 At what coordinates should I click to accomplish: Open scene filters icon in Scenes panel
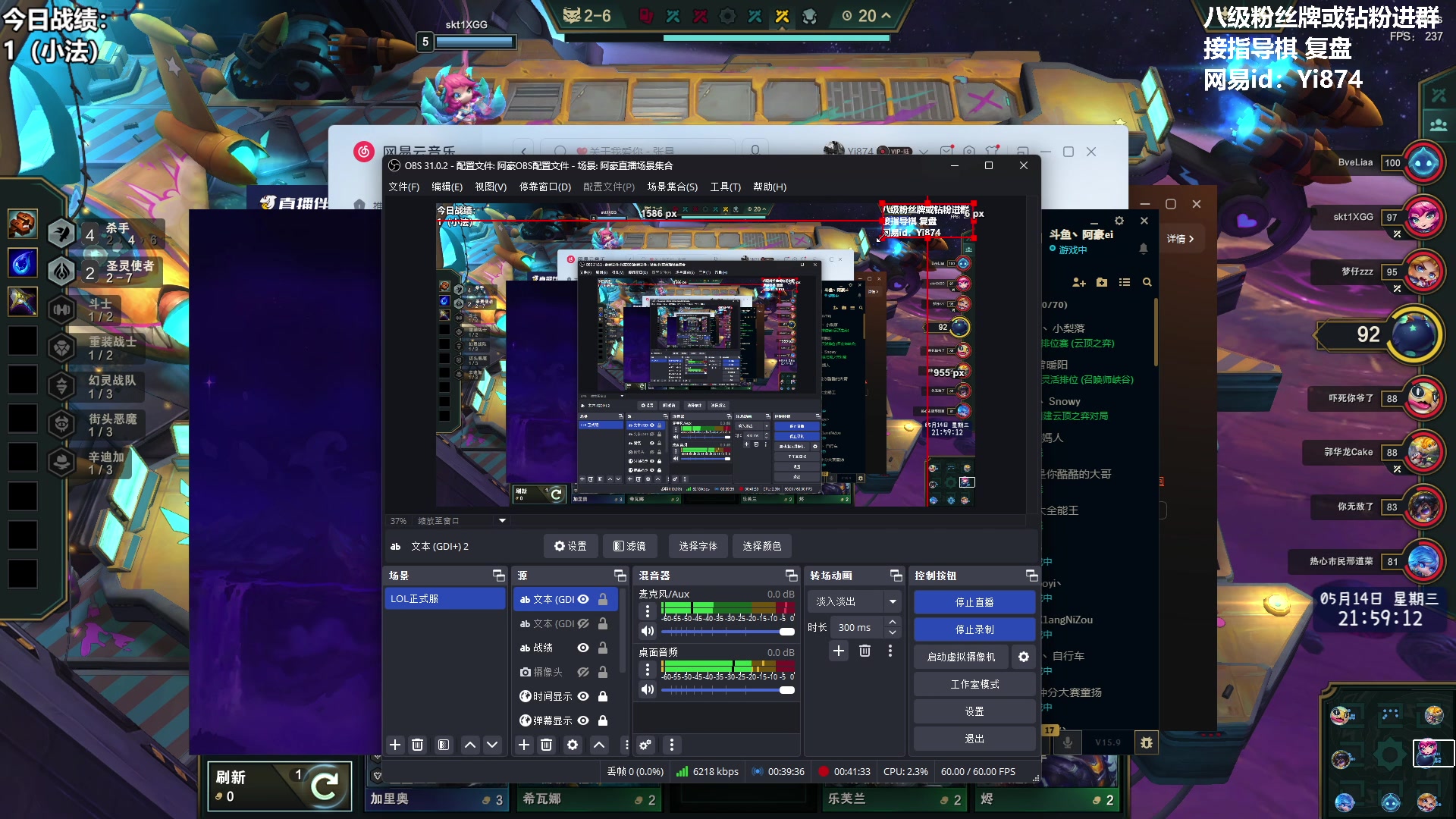pos(444,745)
